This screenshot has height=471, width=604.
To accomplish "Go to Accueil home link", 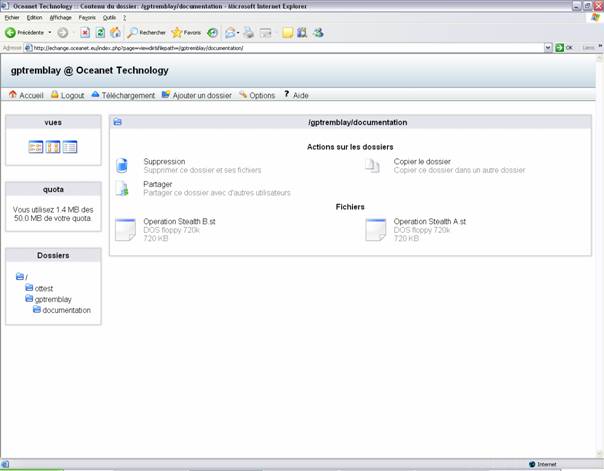I will pos(31,96).
